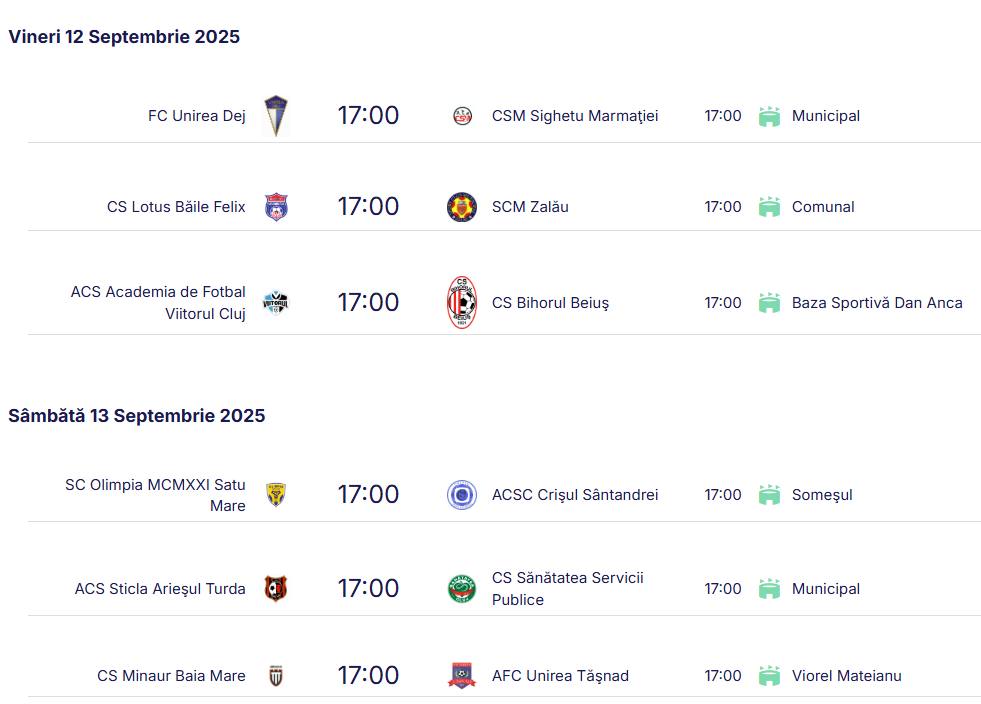This screenshot has height=704, width=981.
Task: Click the CS Bihorul Beiuș club crest
Action: click(x=462, y=303)
